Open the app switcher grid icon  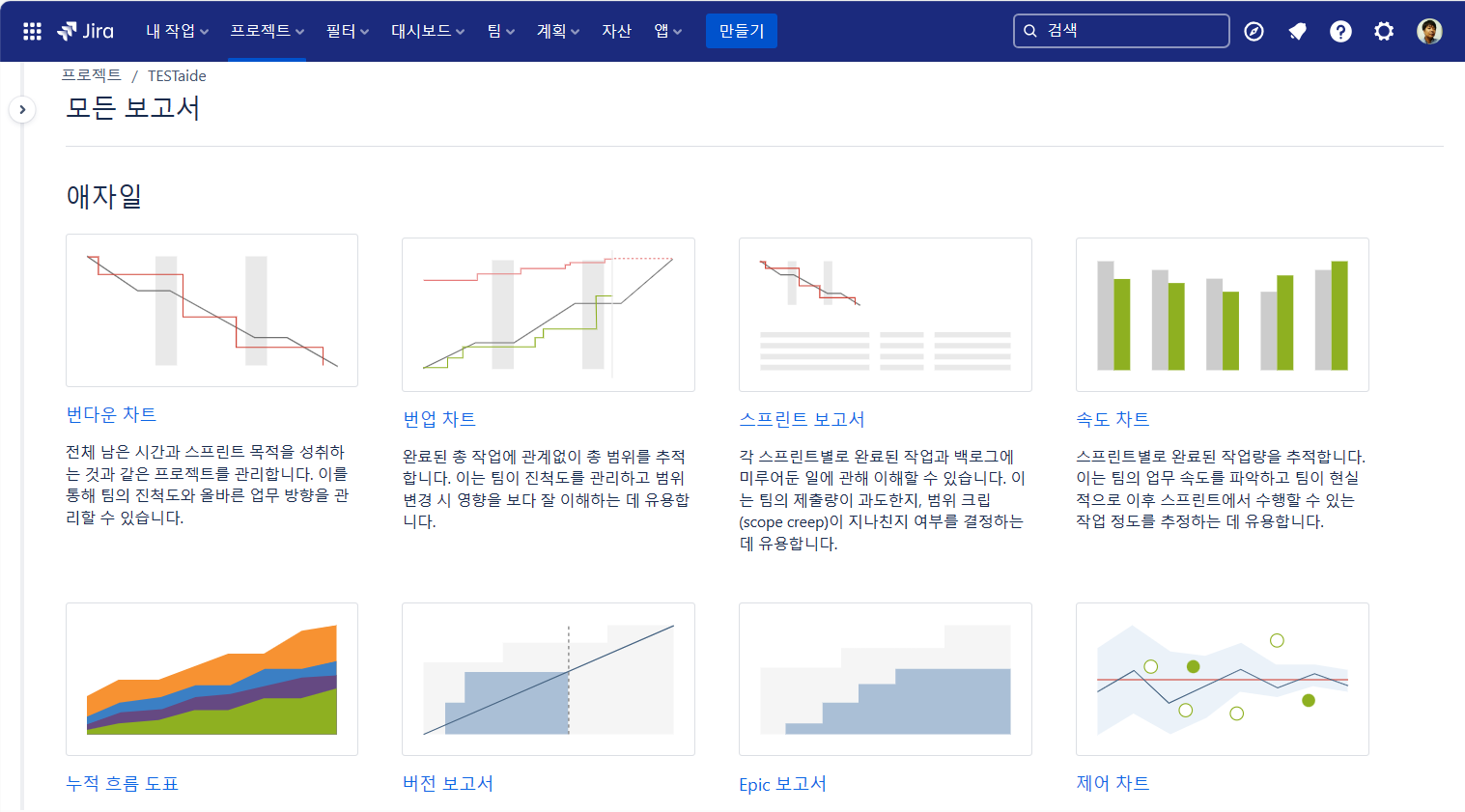coord(32,31)
